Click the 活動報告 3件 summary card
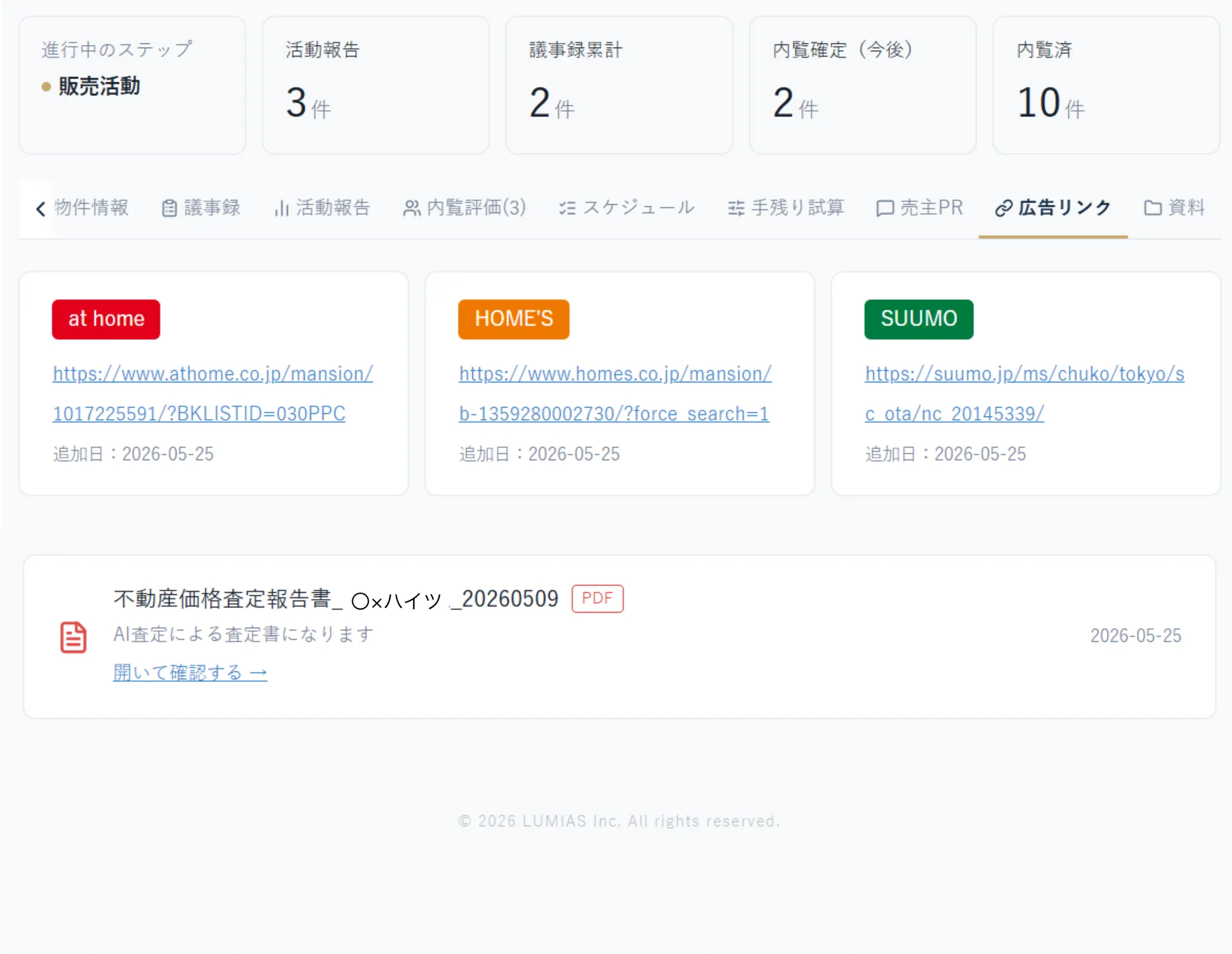1232x954 pixels. [x=375, y=85]
